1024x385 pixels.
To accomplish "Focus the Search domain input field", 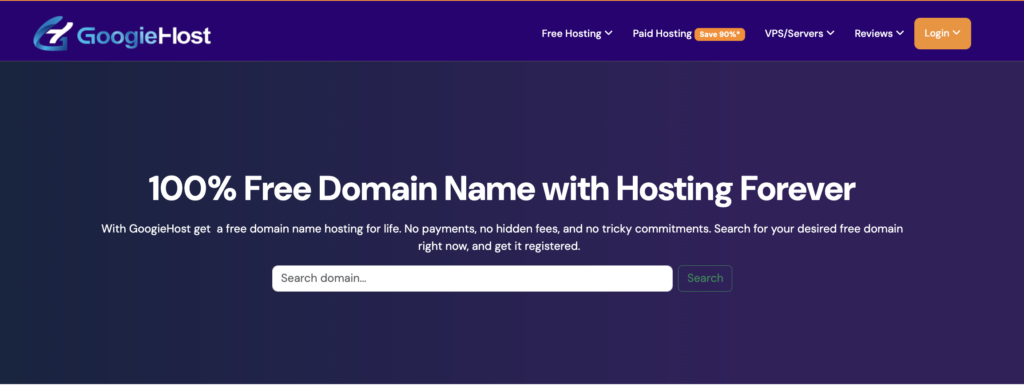I will tap(472, 278).
